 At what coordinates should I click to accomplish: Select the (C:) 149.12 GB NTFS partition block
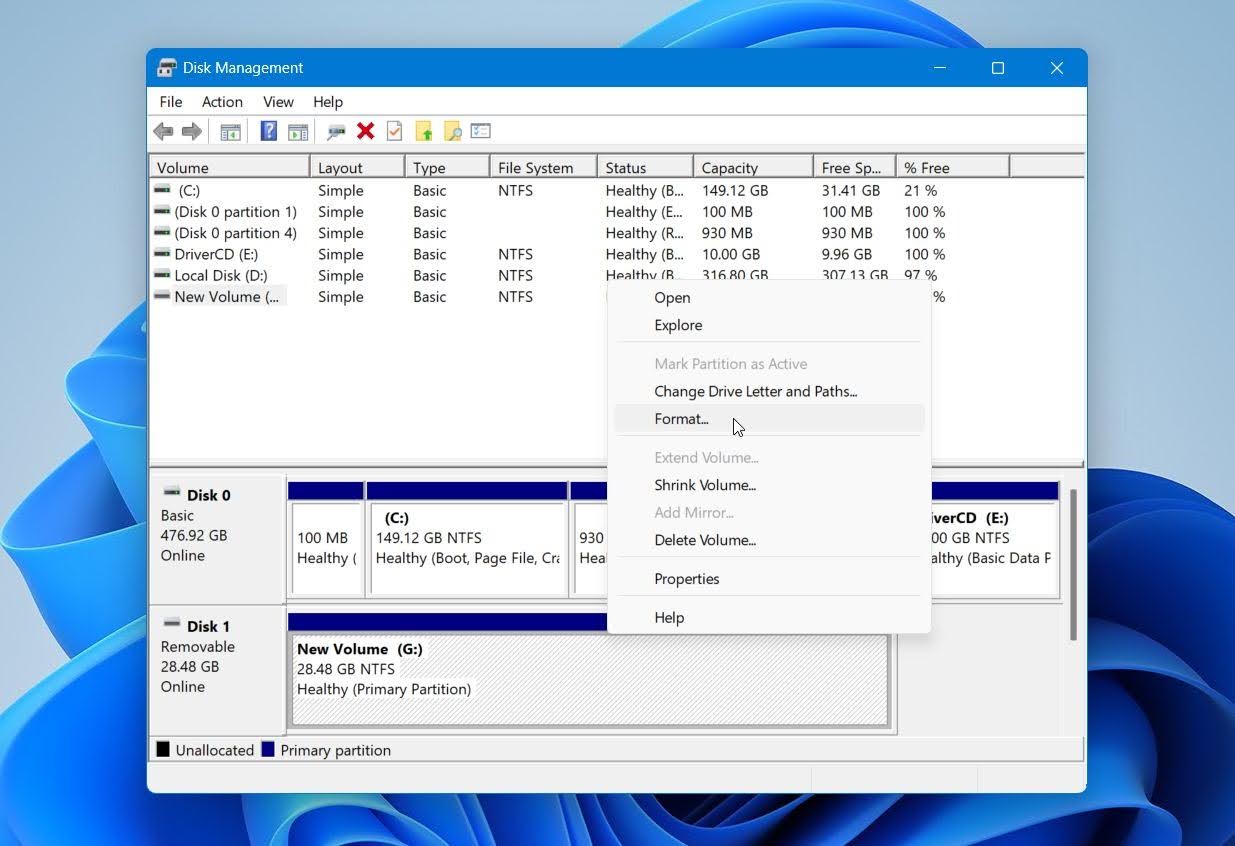pyautogui.click(x=467, y=540)
